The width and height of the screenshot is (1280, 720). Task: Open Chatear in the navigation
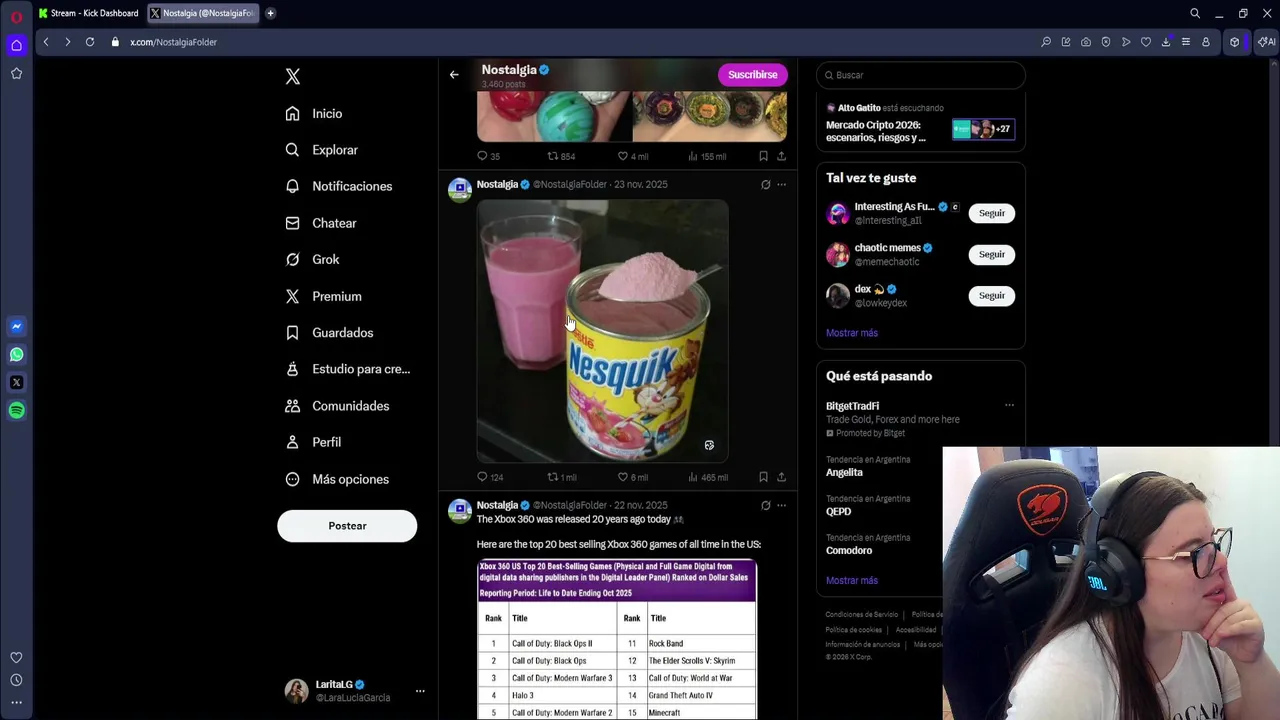tap(321, 223)
